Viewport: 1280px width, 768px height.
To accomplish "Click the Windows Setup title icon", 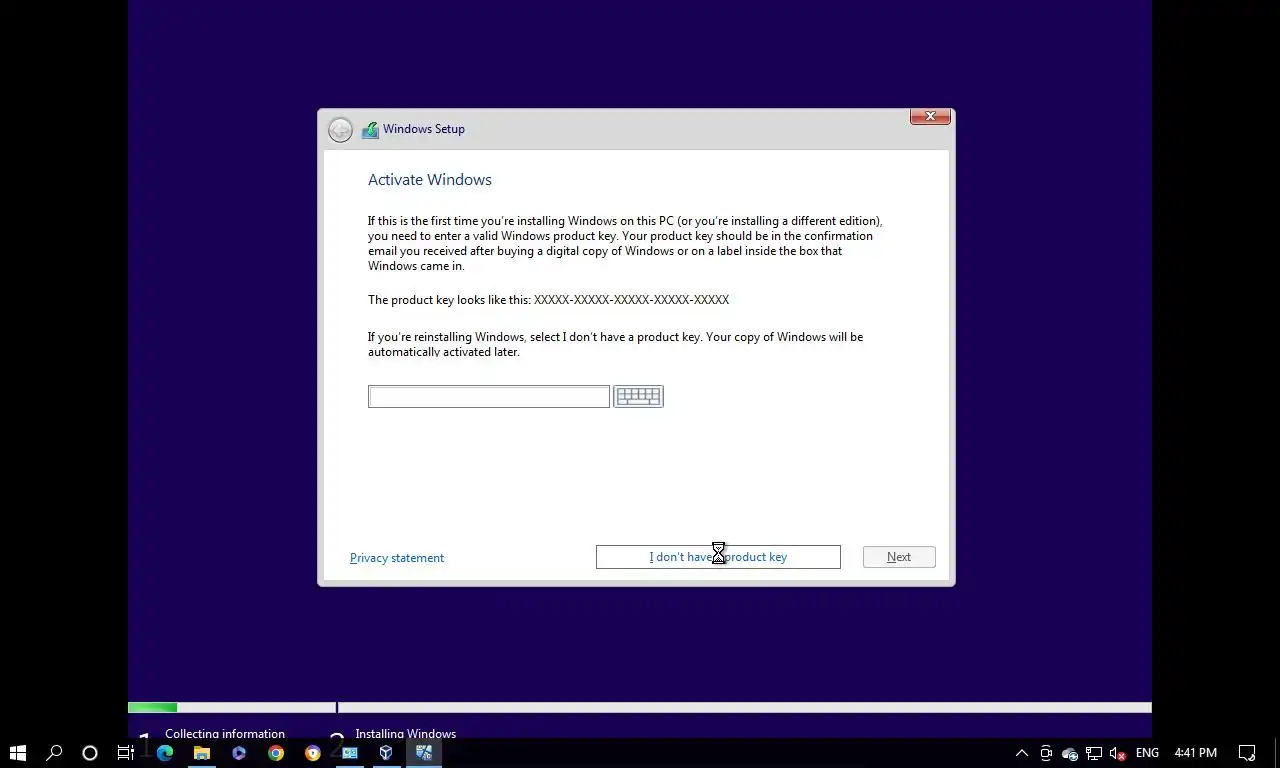I will 370,130.
